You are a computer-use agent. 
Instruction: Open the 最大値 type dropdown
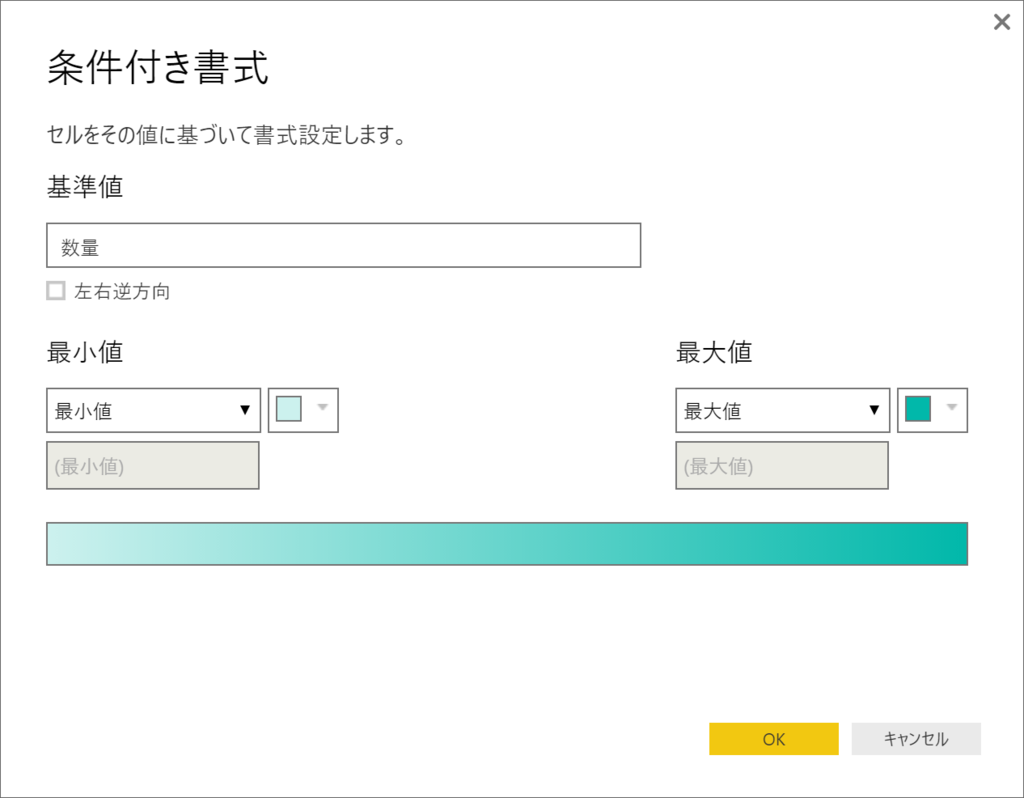tap(782, 411)
